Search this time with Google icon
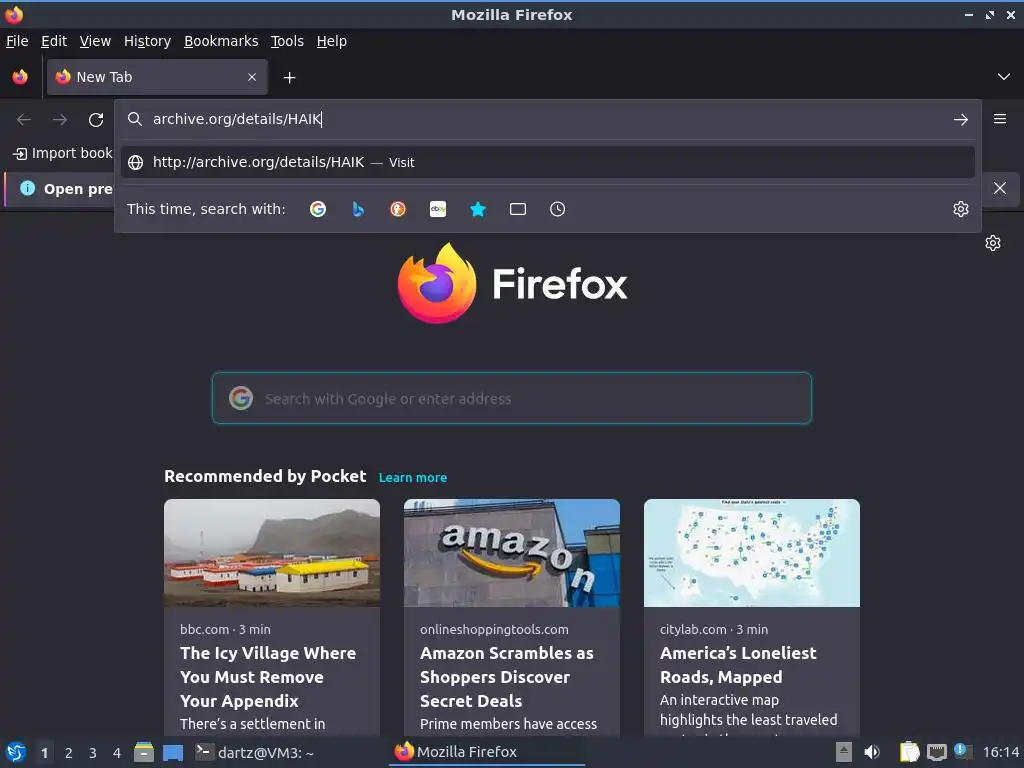The width and height of the screenshot is (1024, 768). tap(318, 209)
